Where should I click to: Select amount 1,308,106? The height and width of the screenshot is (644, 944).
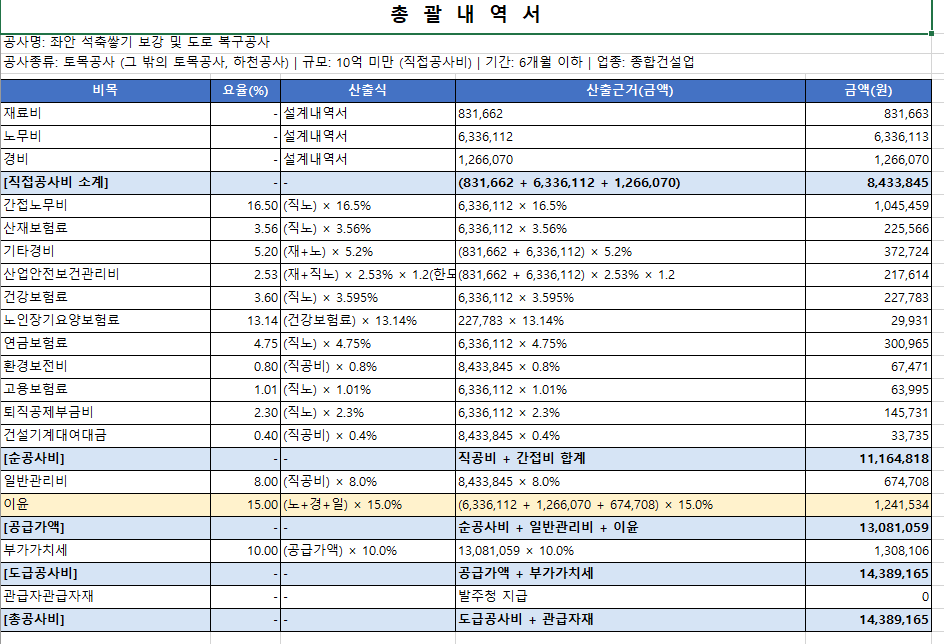868,550
